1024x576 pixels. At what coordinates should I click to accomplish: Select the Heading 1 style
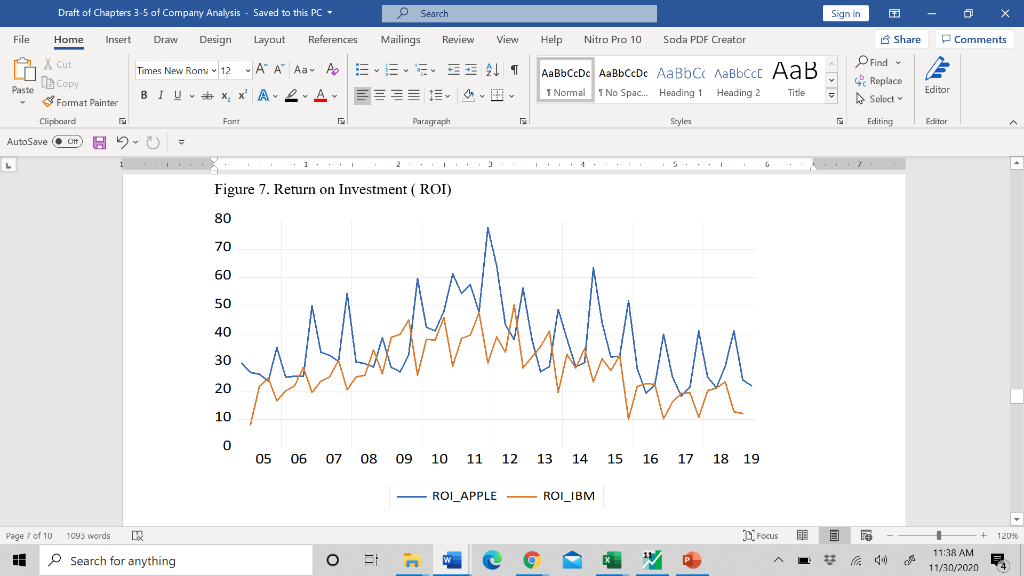[681, 80]
